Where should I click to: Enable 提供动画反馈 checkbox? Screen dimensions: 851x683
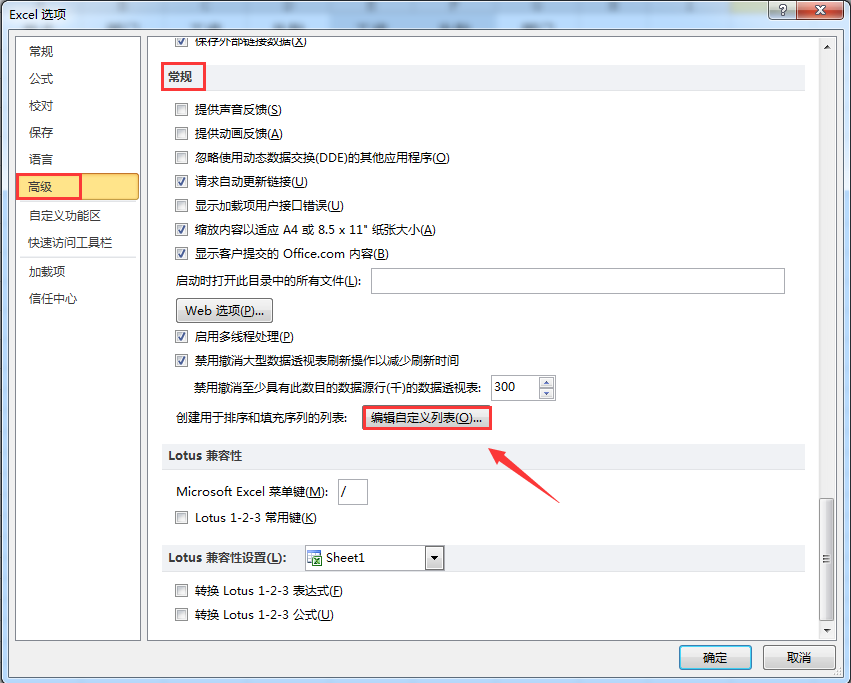[181, 134]
